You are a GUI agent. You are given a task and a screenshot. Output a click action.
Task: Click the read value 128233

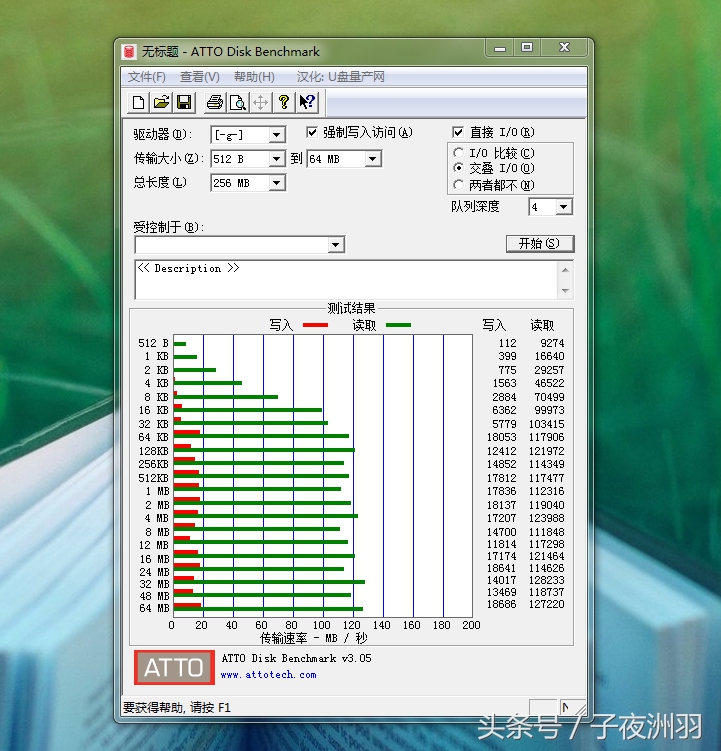tap(547, 580)
